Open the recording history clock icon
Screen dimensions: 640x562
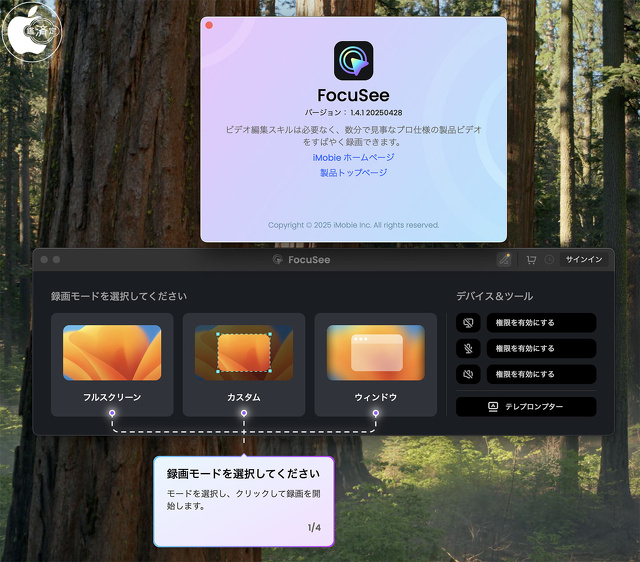click(x=549, y=260)
